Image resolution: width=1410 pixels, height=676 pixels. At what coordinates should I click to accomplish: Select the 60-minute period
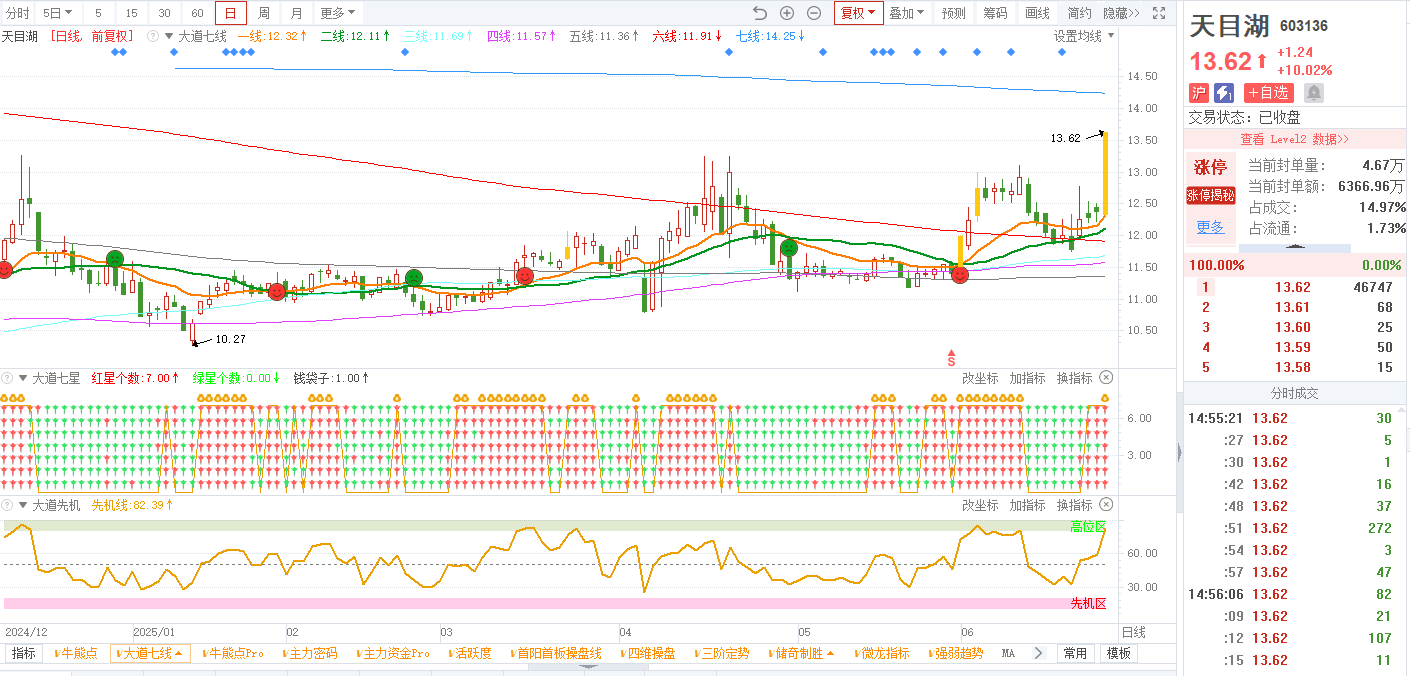(x=197, y=13)
